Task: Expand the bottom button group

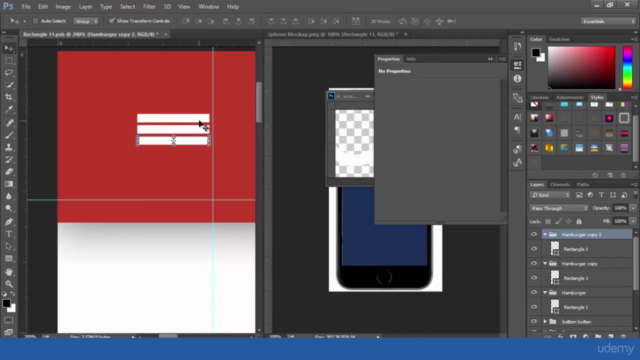Action: pyautogui.click(x=545, y=322)
